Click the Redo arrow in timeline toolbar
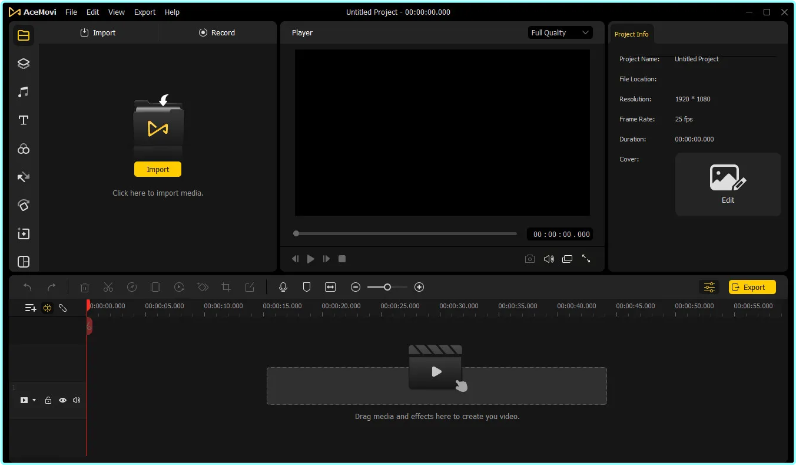Viewport: 796px width, 465px height. 51,287
